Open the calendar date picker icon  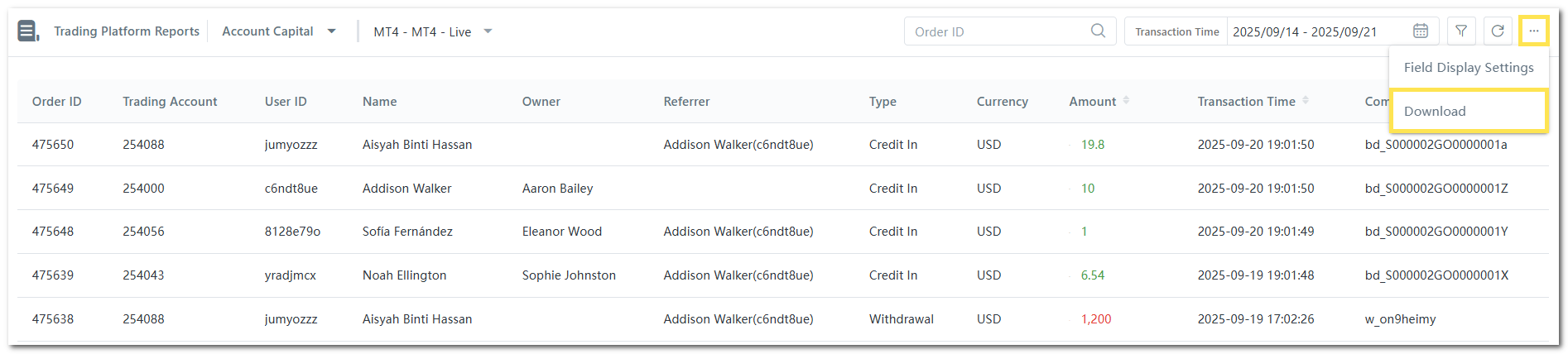(1420, 31)
